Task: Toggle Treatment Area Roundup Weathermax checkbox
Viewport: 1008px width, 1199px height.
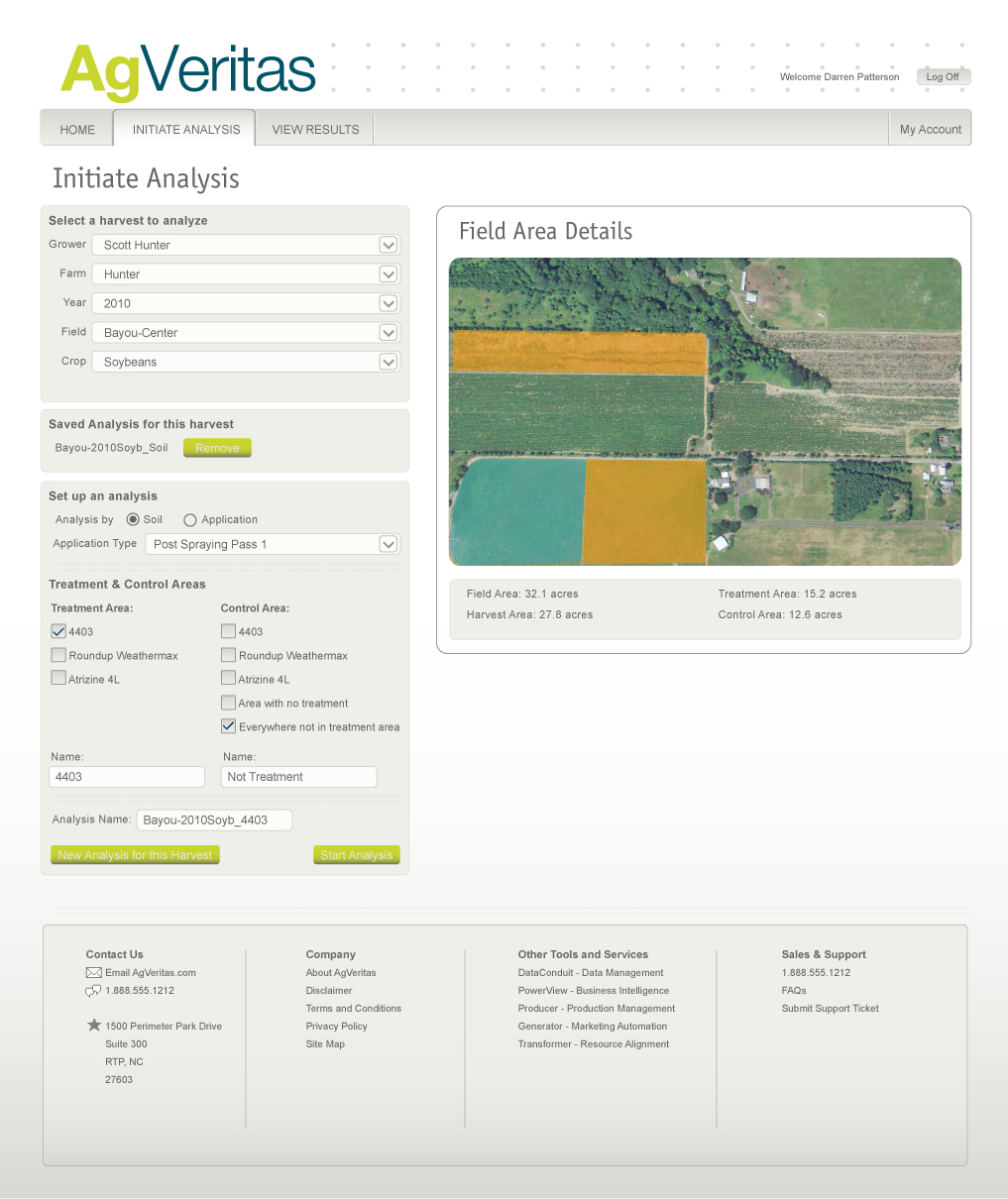Action: click(58, 655)
